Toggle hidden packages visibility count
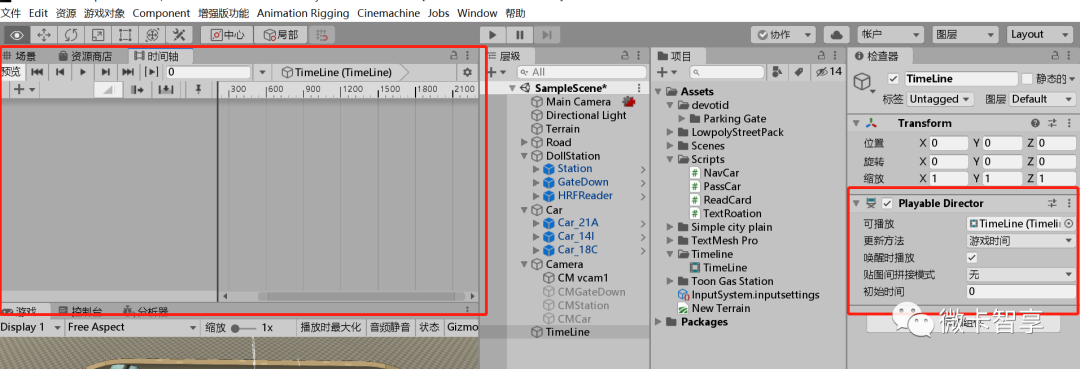Screen dimensions: 1080x369 click(829, 72)
